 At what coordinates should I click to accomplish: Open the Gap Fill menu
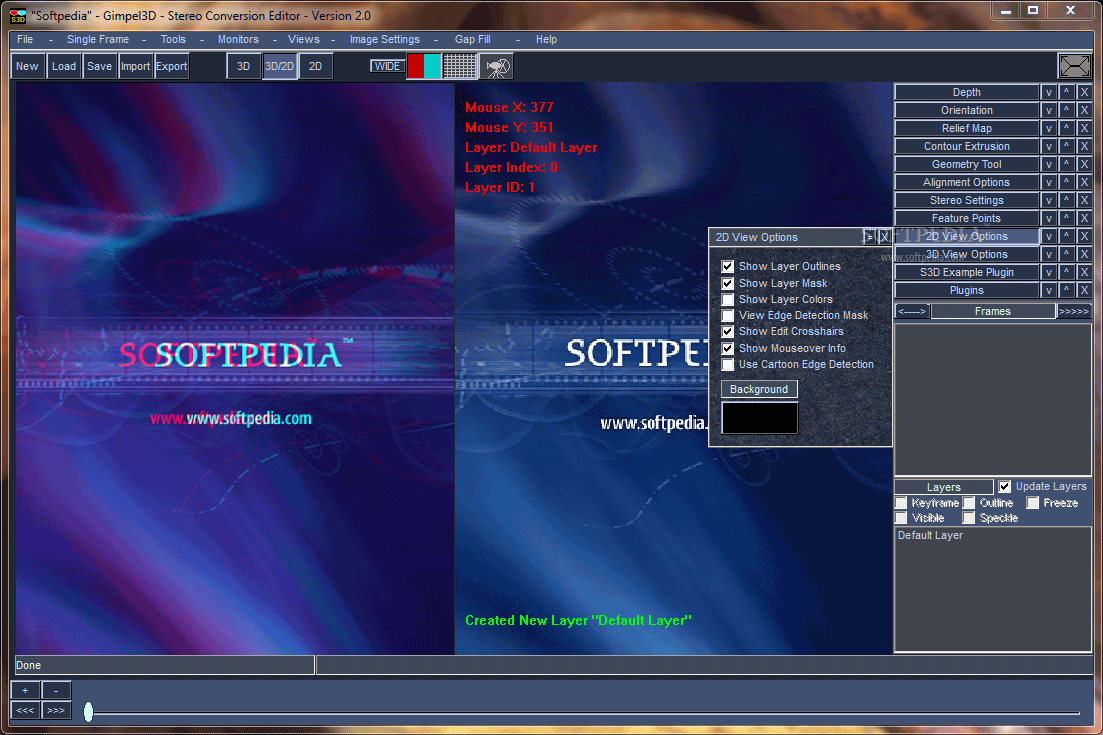tap(473, 39)
